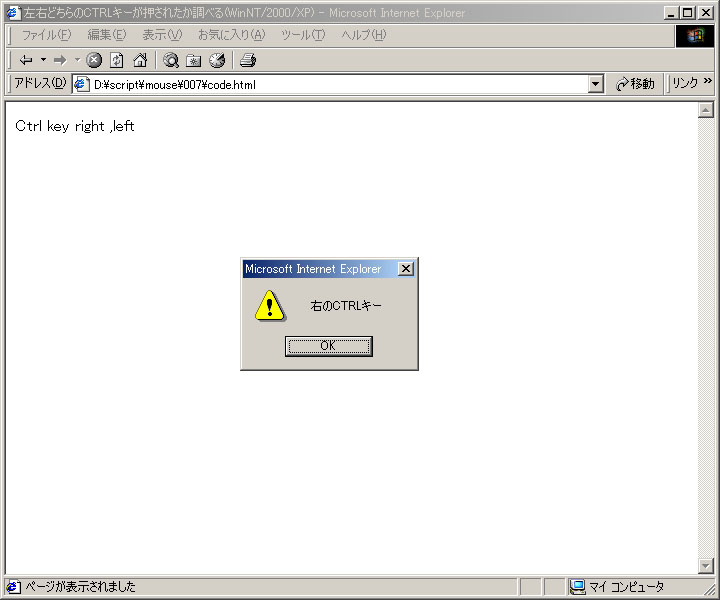Viewport: 720px width, 600px height.
Task: Open the 編集(E) menu
Action: [x=107, y=35]
